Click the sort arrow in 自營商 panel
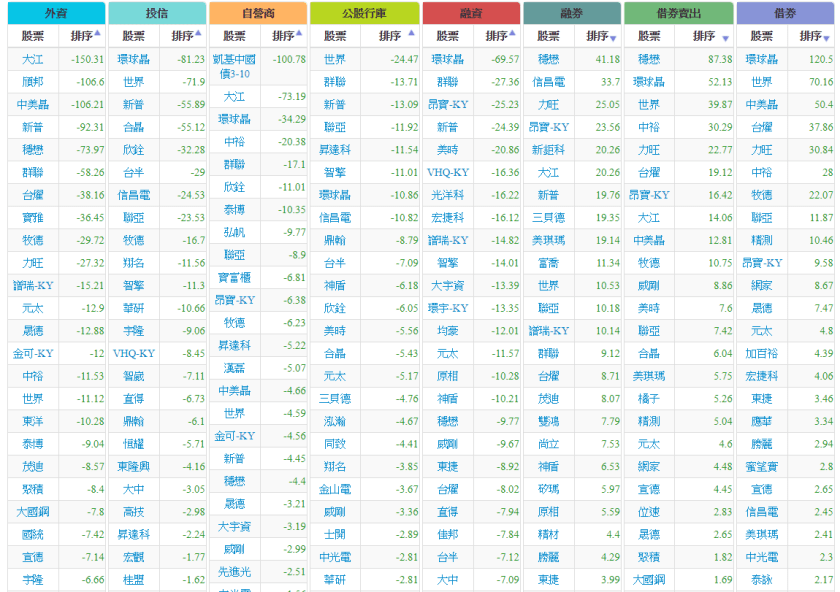The height and width of the screenshot is (592, 840). [x=299, y=34]
